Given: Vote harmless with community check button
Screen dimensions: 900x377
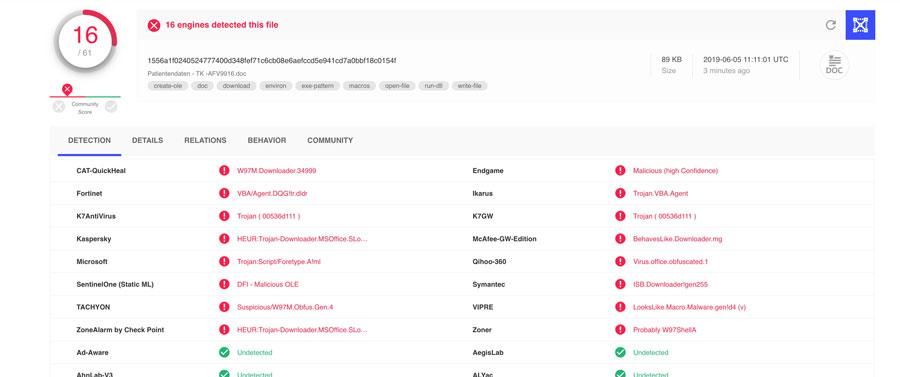Looking at the screenshot, I should [111, 106].
